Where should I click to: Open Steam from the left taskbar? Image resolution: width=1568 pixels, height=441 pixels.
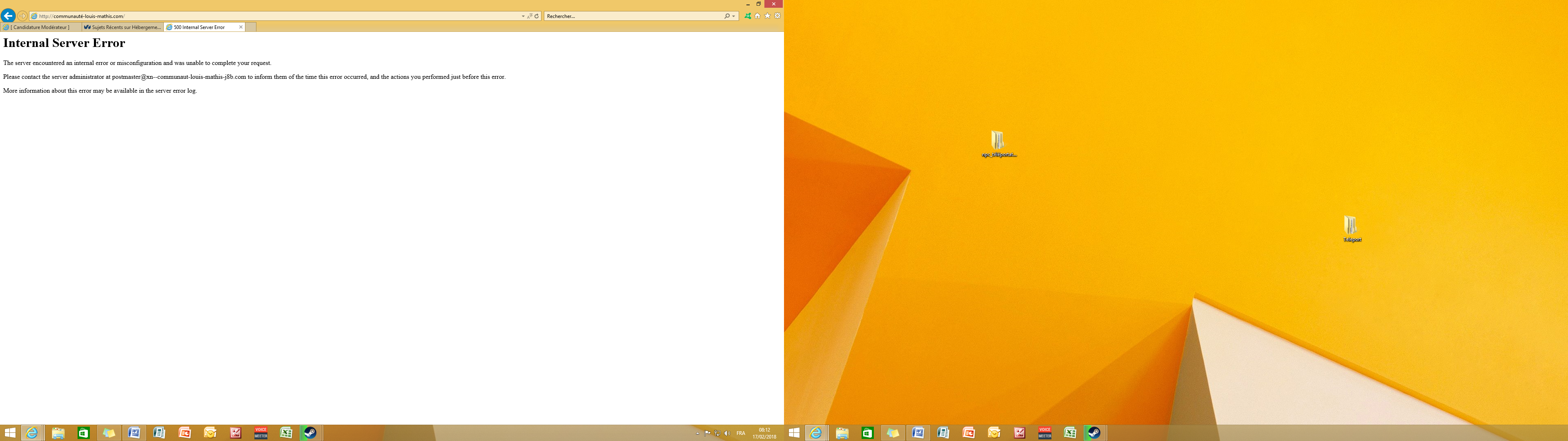click(310, 433)
